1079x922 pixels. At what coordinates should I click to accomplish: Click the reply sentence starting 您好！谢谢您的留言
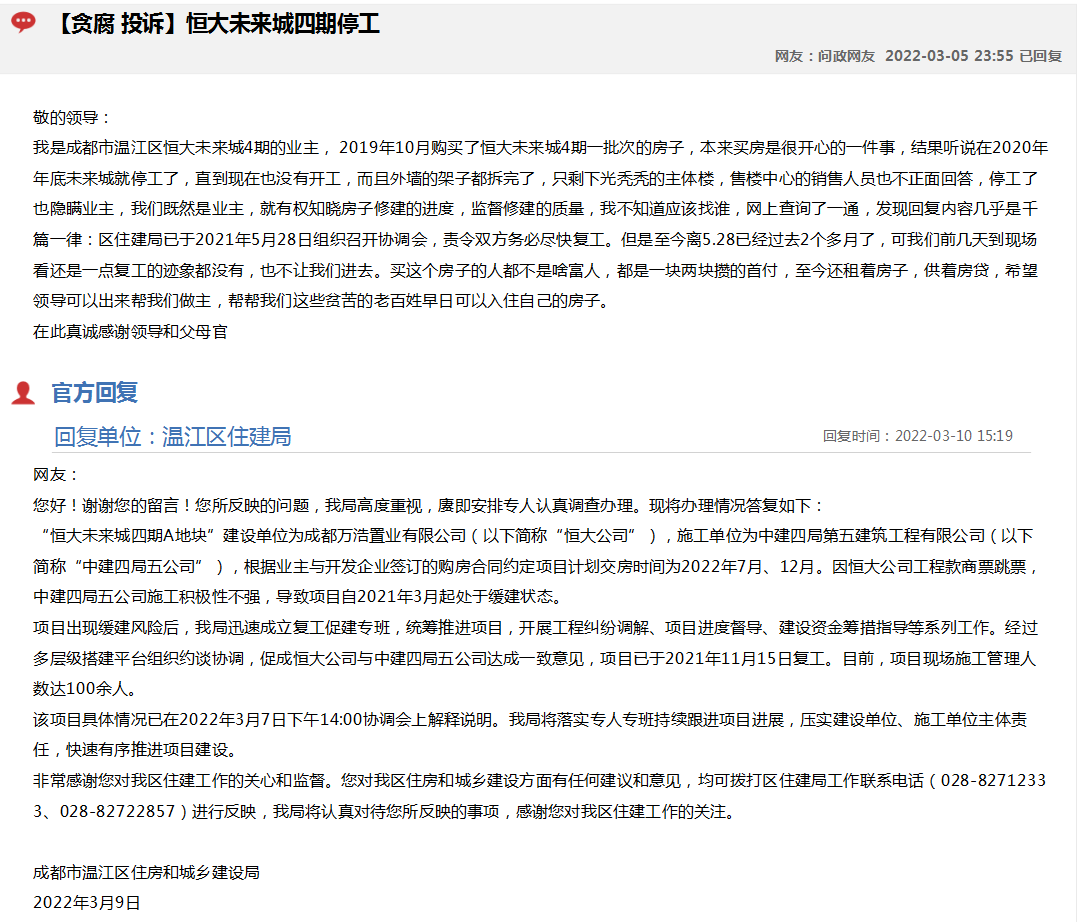point(428,506)
